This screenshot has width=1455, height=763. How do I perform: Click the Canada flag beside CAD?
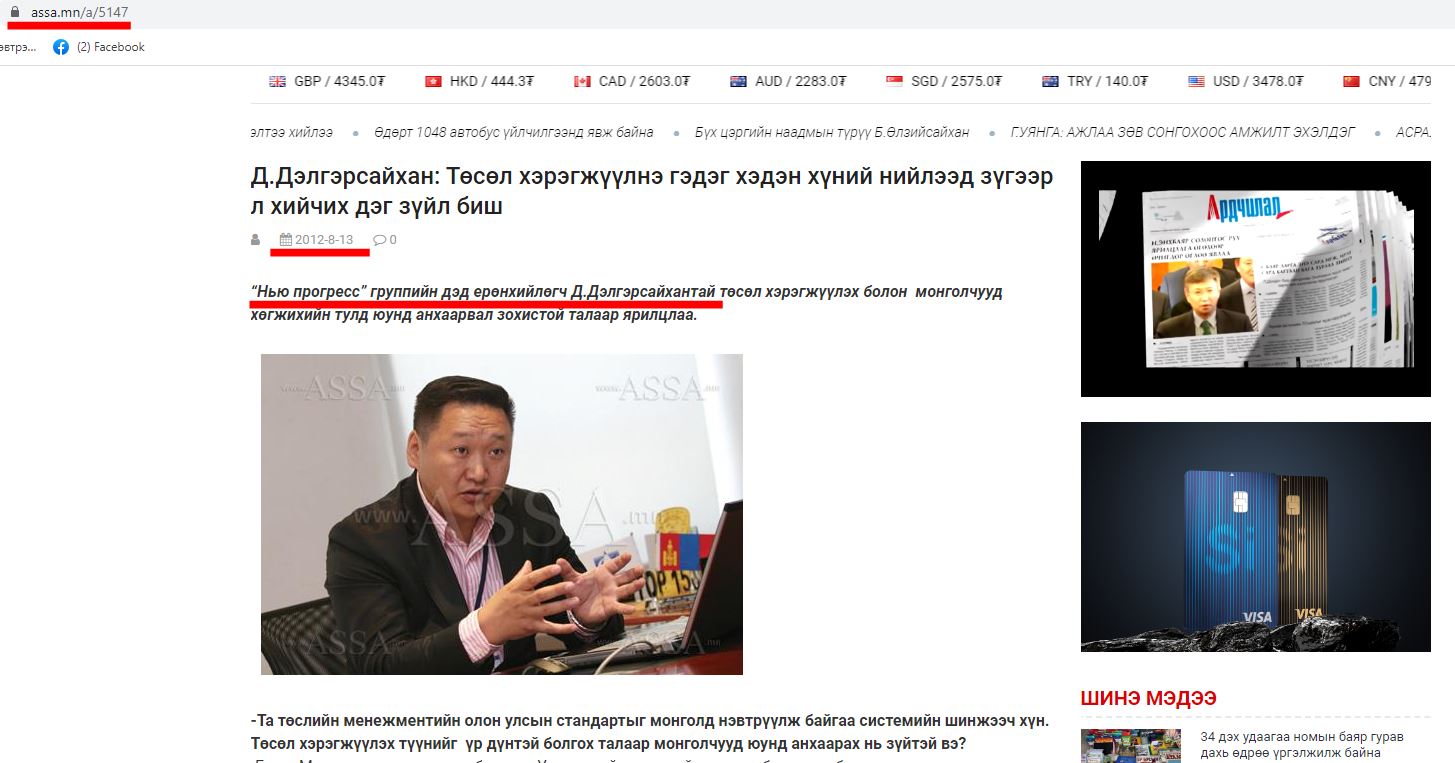point(582,82)
